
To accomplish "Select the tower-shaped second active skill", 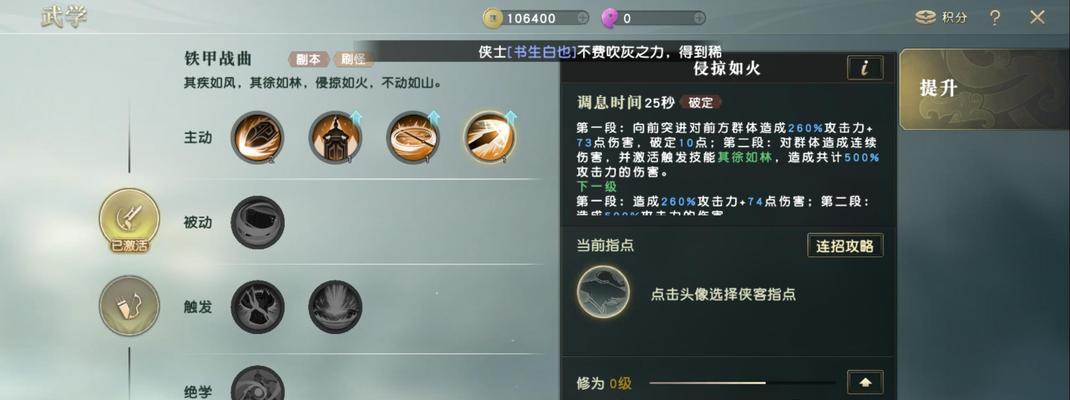I will [335, 137].
